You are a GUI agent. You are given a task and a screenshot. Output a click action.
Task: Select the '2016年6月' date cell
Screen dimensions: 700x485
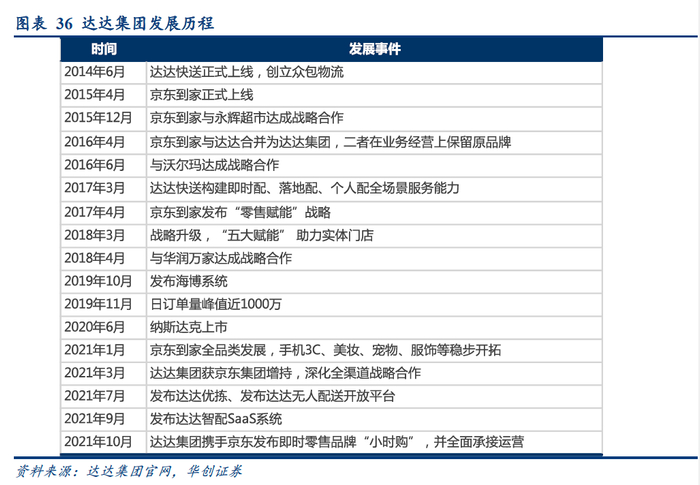[104, 165]
